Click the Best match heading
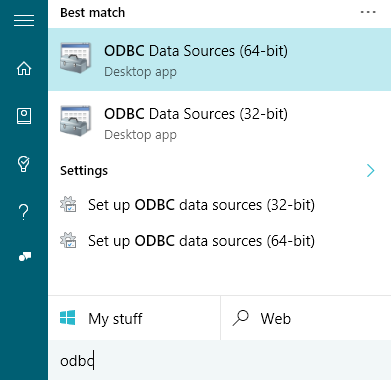391x380 pixels. [93, 13]
